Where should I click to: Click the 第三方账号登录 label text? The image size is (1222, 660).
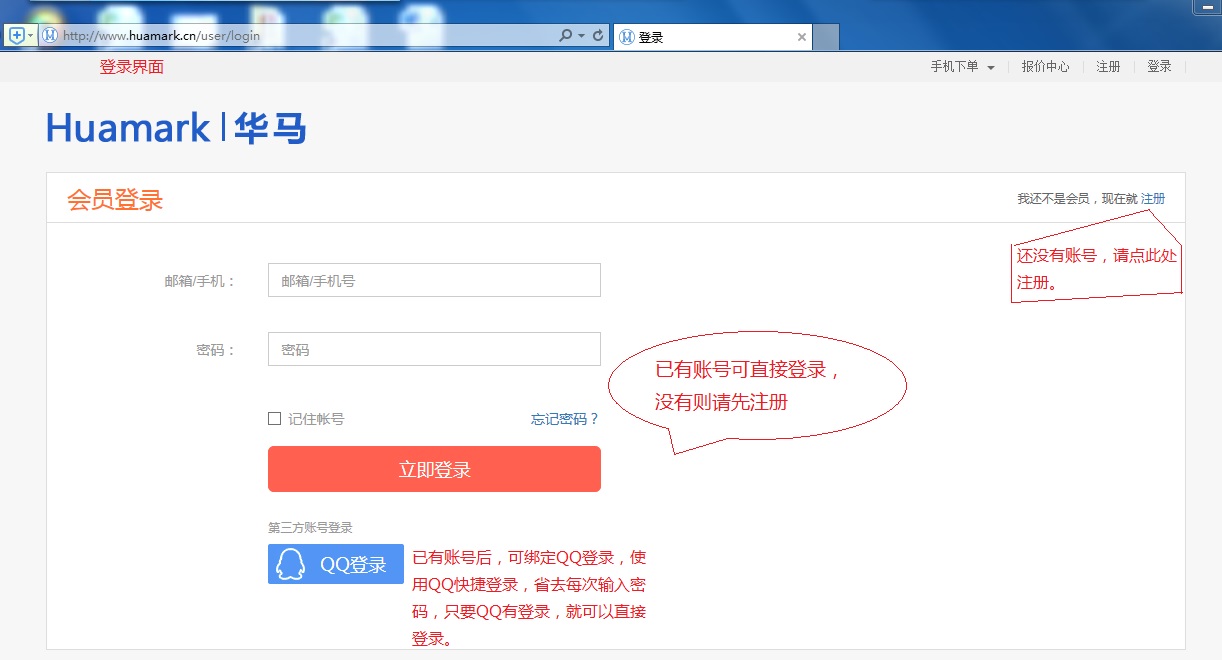coord(310,528)
